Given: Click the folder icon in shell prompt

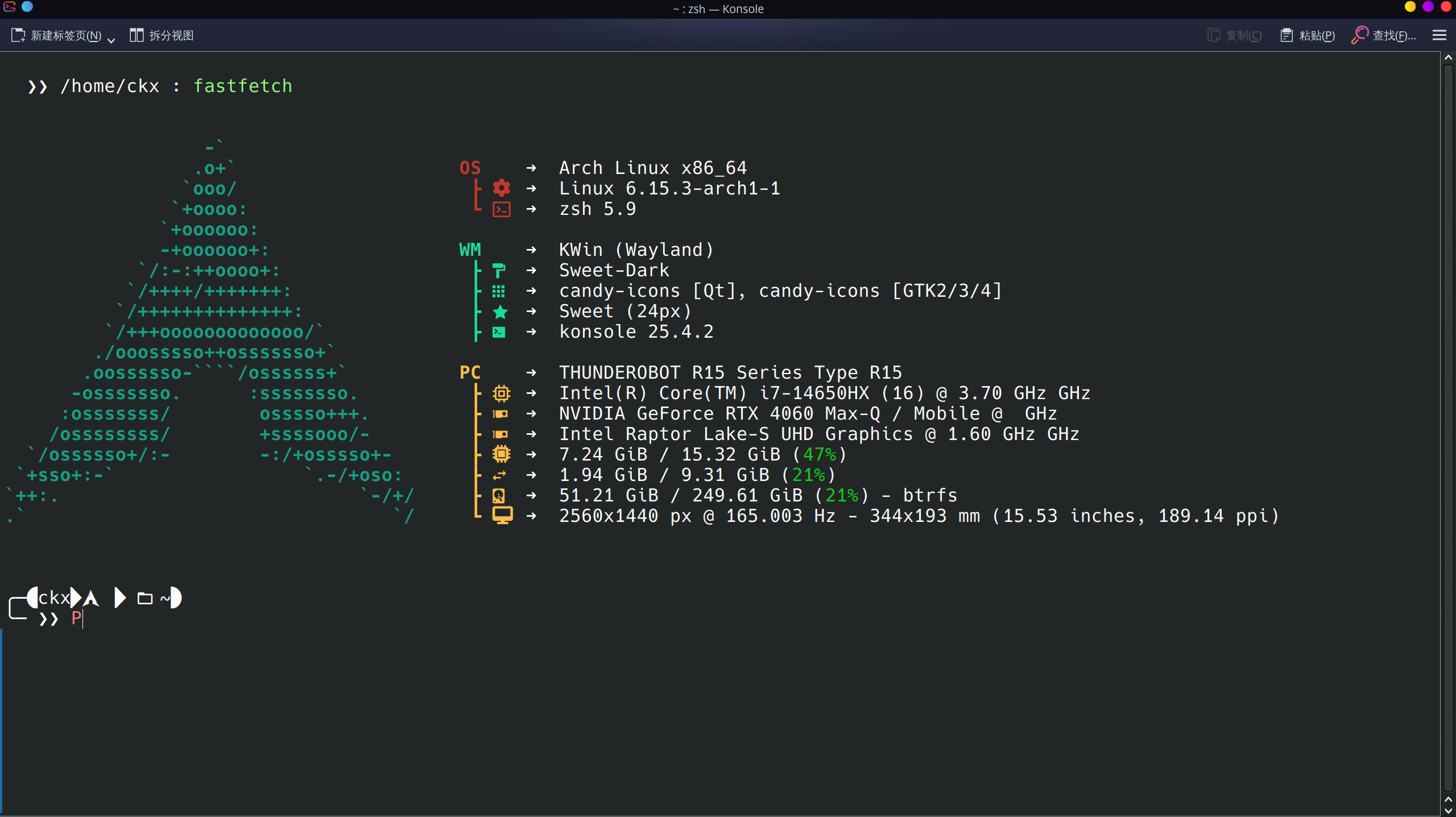Looking at the screenshot, I should click(145, 598).
